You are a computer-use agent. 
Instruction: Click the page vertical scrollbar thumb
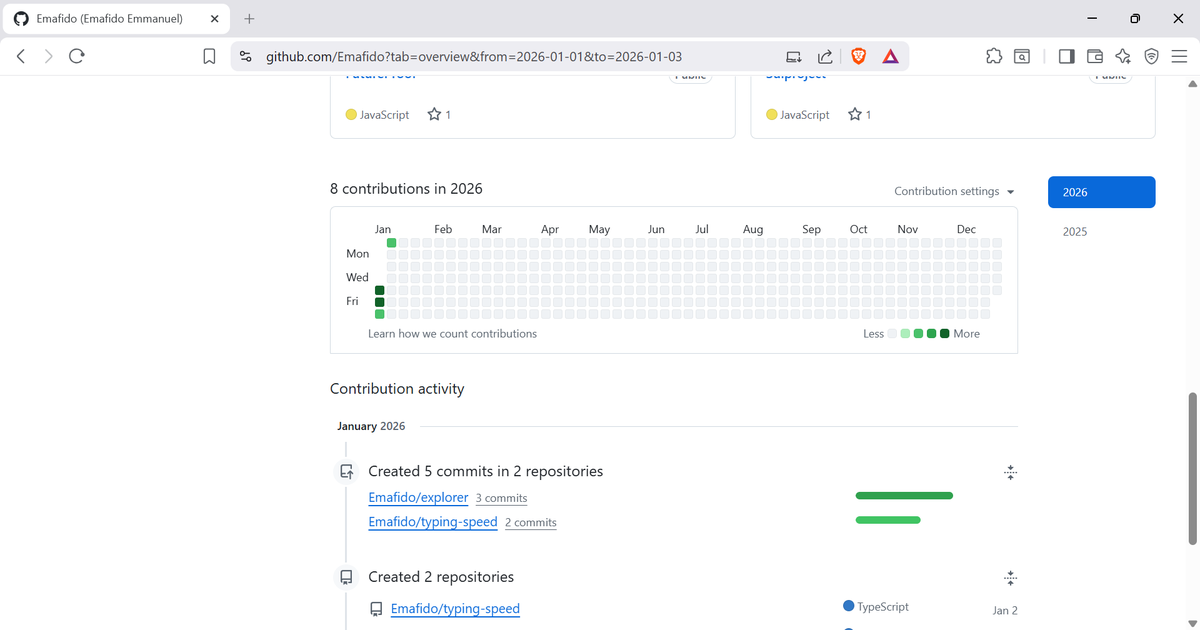pos(1191,468)
